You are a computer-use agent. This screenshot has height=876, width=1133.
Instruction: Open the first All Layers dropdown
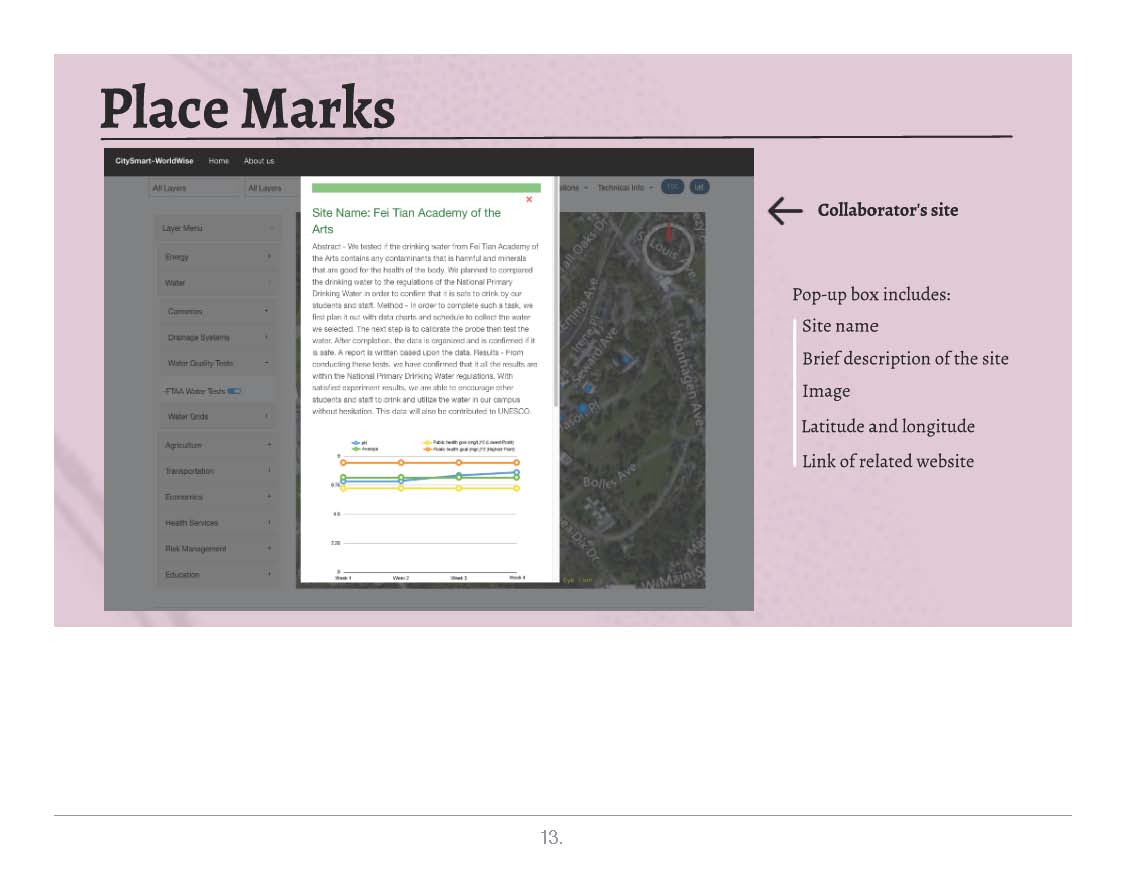(194, 188)
